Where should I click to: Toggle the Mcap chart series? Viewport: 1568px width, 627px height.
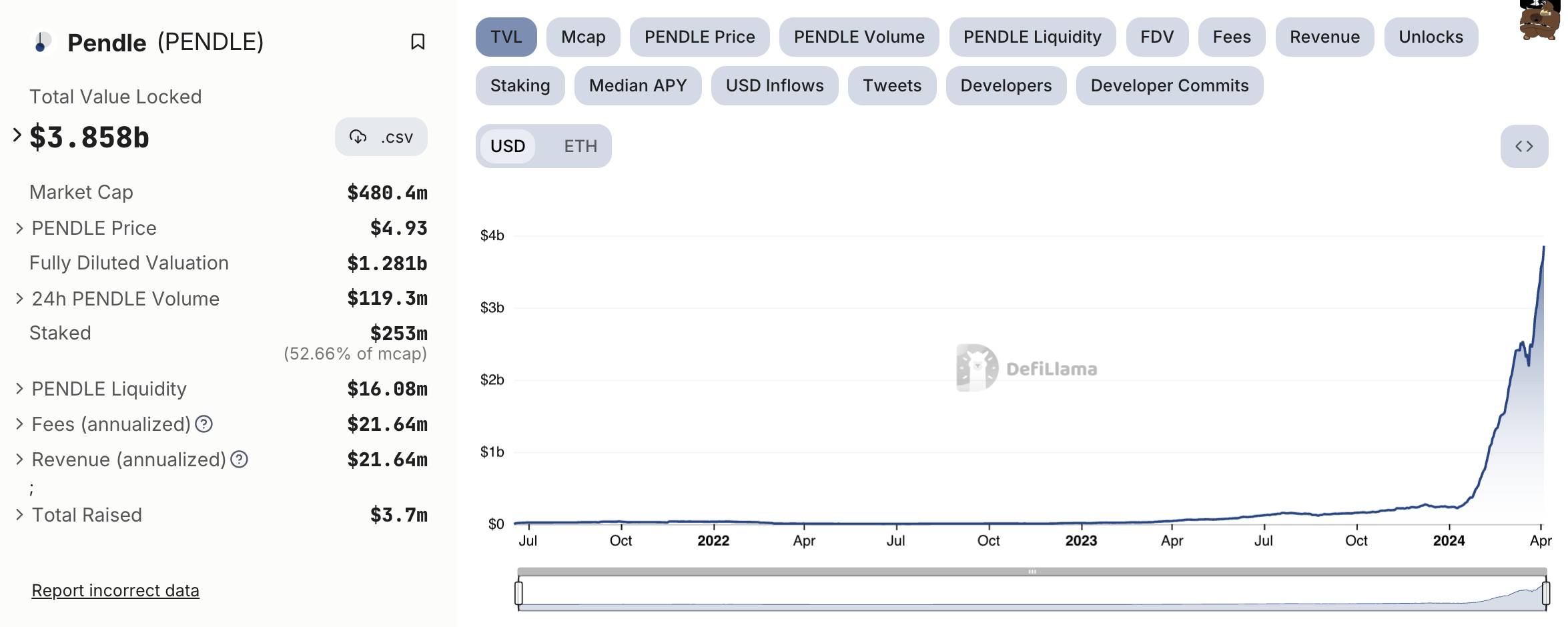pyautogui.click(x=583, y=37)
